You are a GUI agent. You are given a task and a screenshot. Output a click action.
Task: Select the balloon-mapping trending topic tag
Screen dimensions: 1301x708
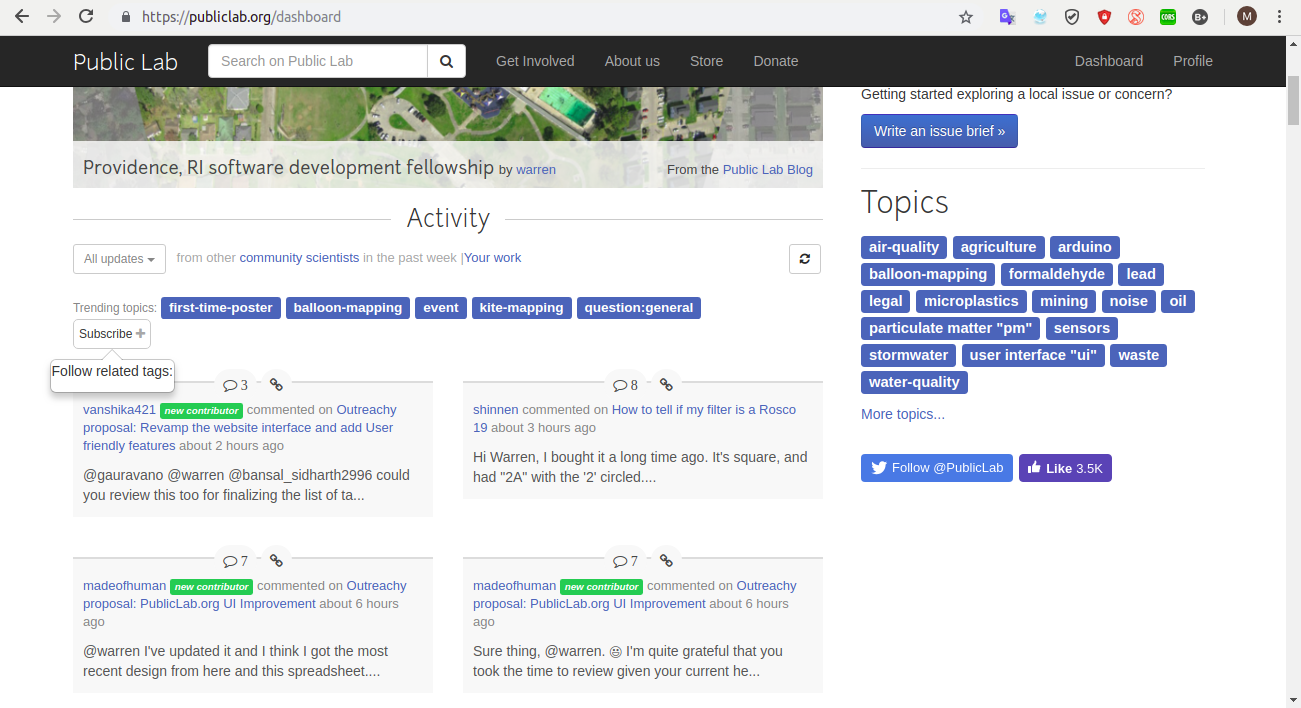tap(347, 307)
